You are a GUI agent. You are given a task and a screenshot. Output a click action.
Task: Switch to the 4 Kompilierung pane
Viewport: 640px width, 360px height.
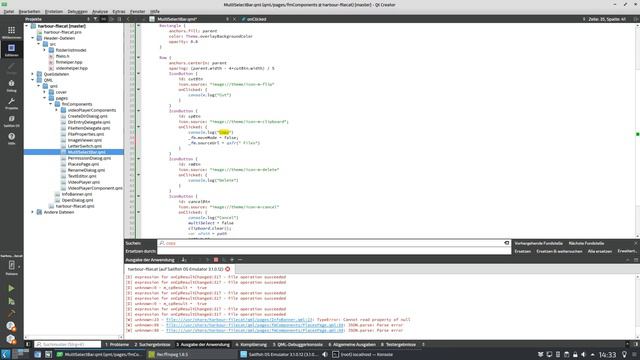click(x=251, y=344)
